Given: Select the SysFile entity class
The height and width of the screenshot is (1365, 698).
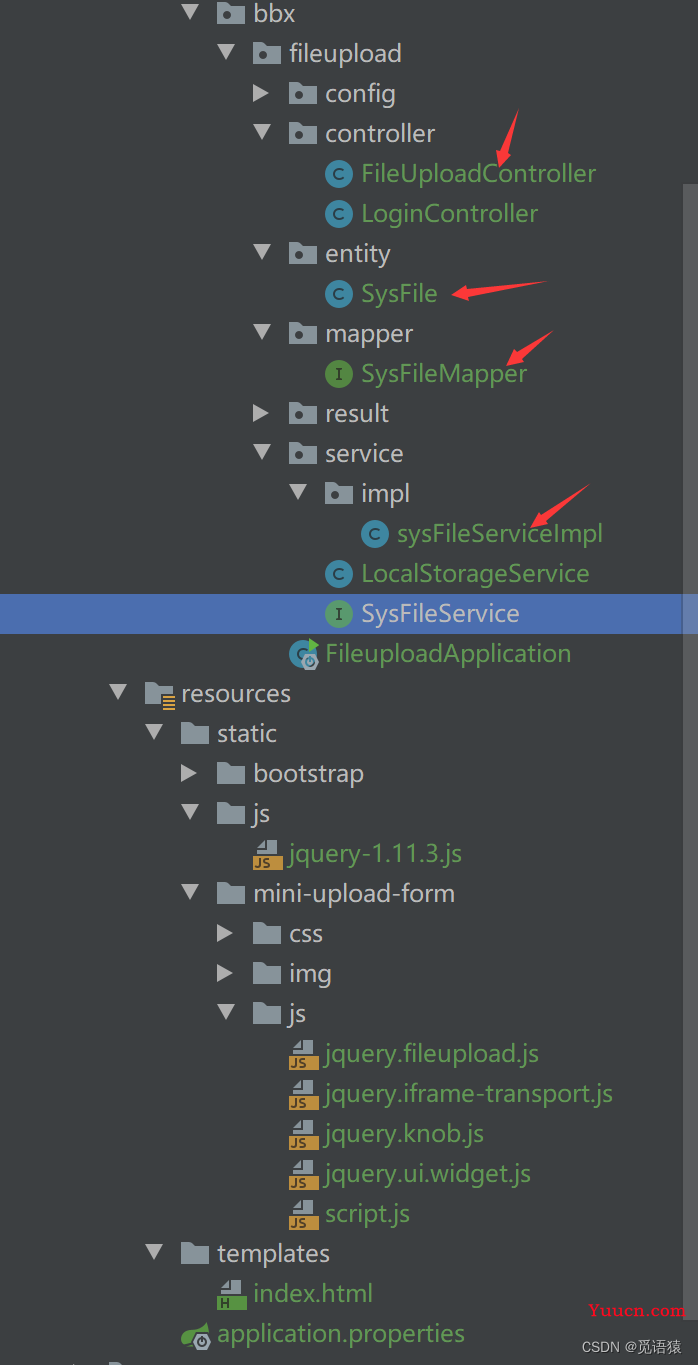Looking at the screenshot, I should pos(399,294).
